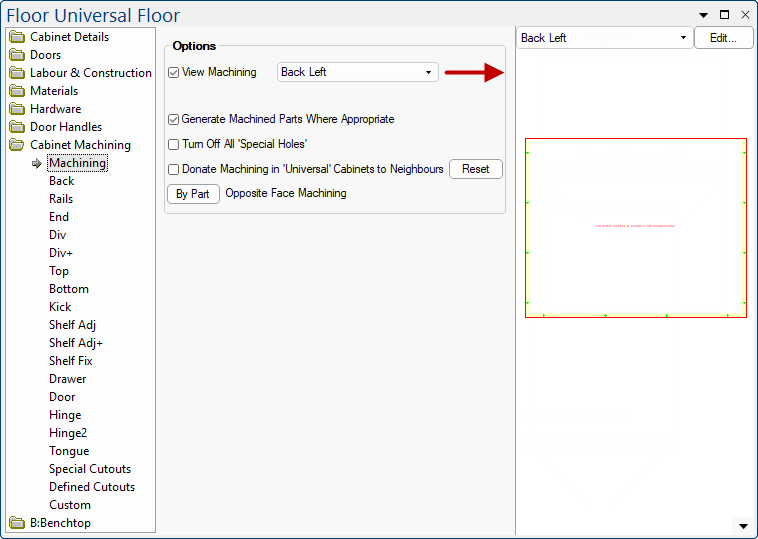
Task: Click the Doors folder icon
Action: pyautogui.click(x=17, y=55)
